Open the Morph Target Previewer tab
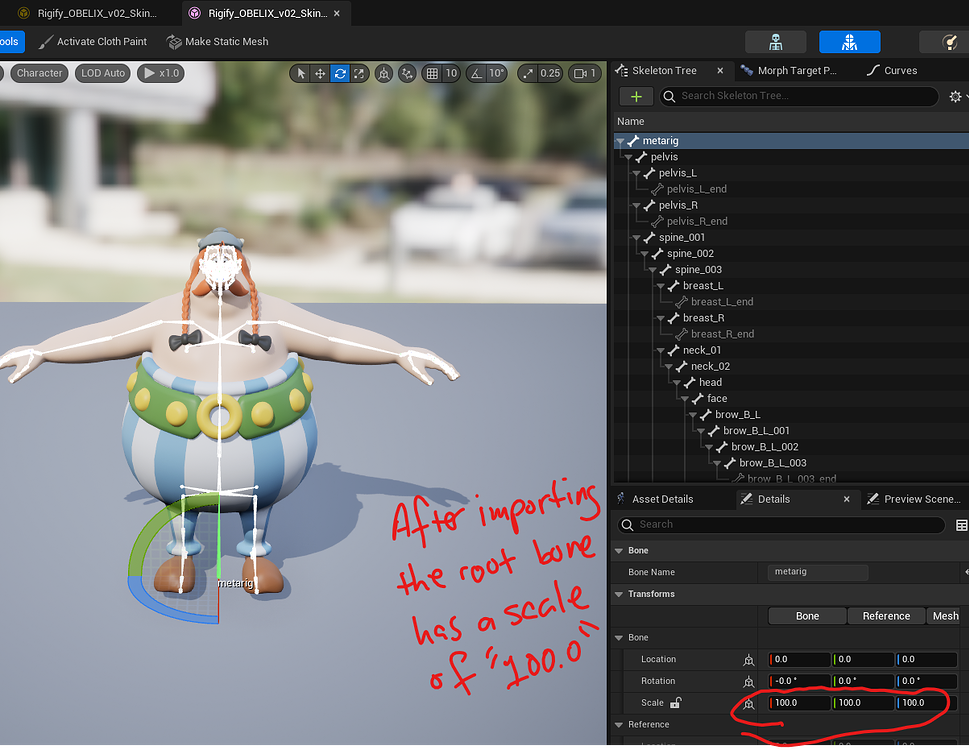This screenshot has width=969, height=750. click(790, 70)
